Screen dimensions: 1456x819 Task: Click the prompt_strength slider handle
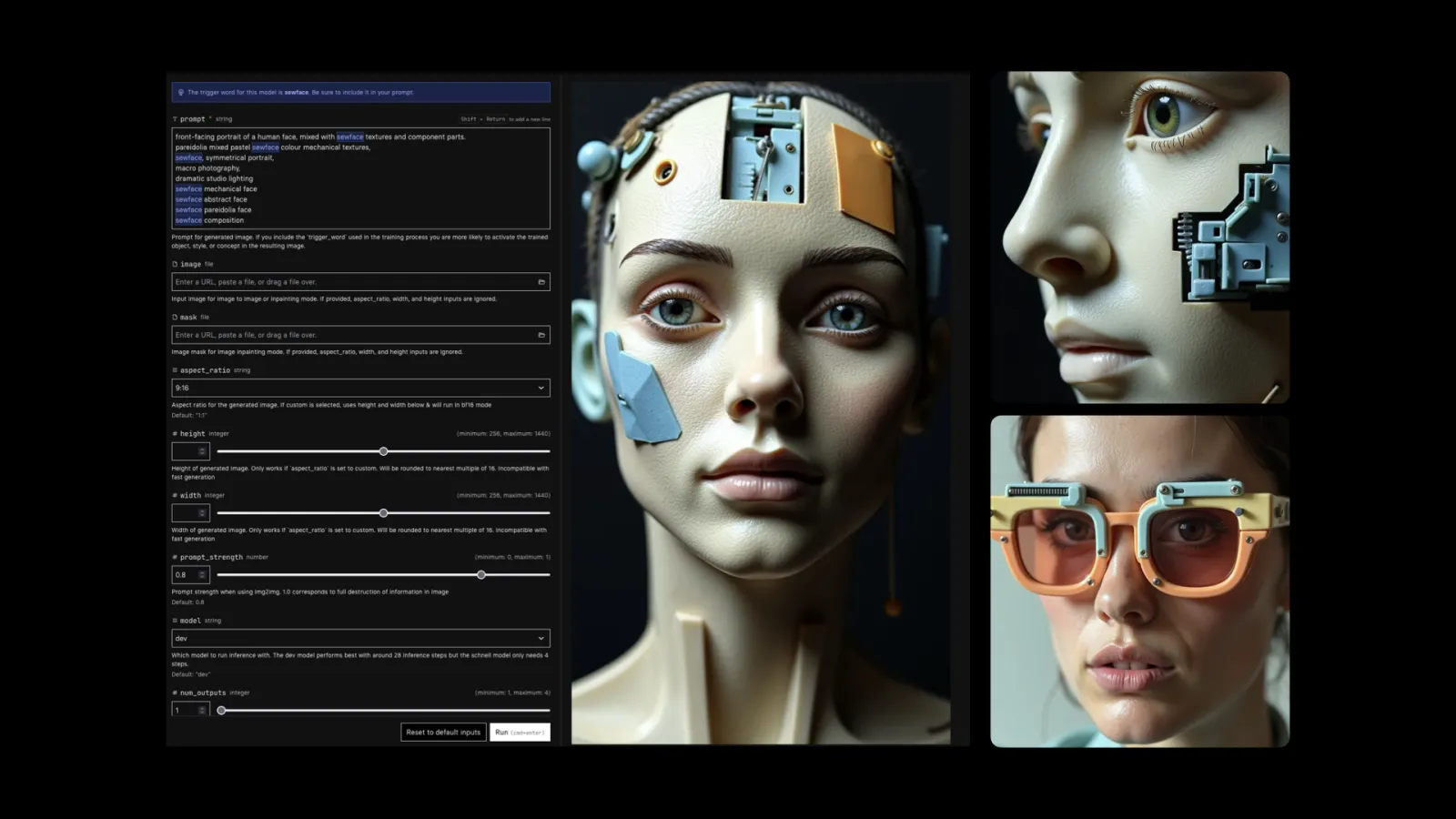coord(481,575)
